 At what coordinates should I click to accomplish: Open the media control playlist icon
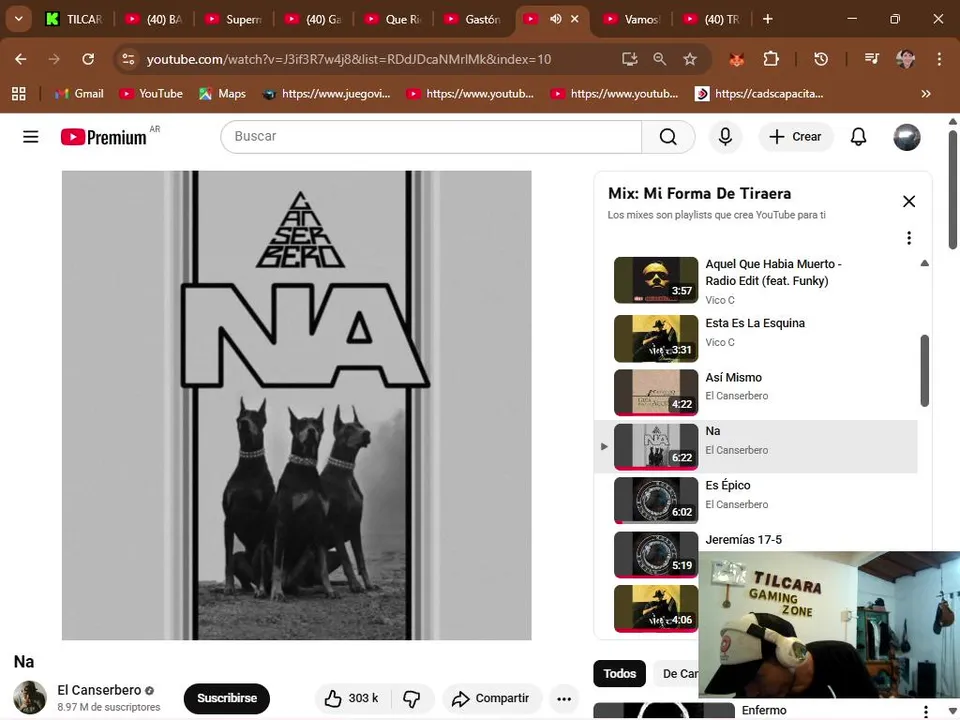click(x=871, y=59)
